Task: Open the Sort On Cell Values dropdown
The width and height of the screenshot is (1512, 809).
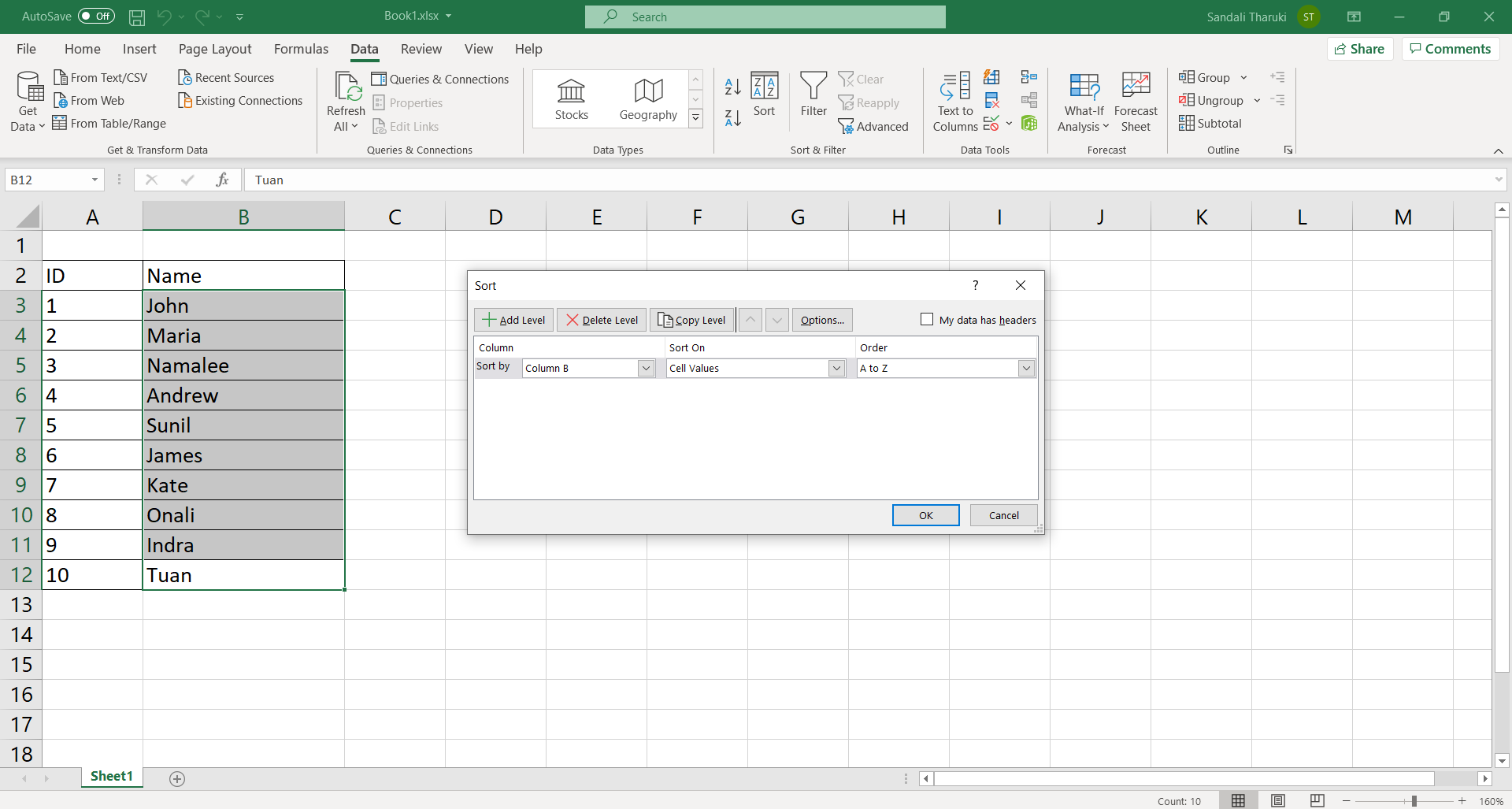Action: click(x=836, y=368)
